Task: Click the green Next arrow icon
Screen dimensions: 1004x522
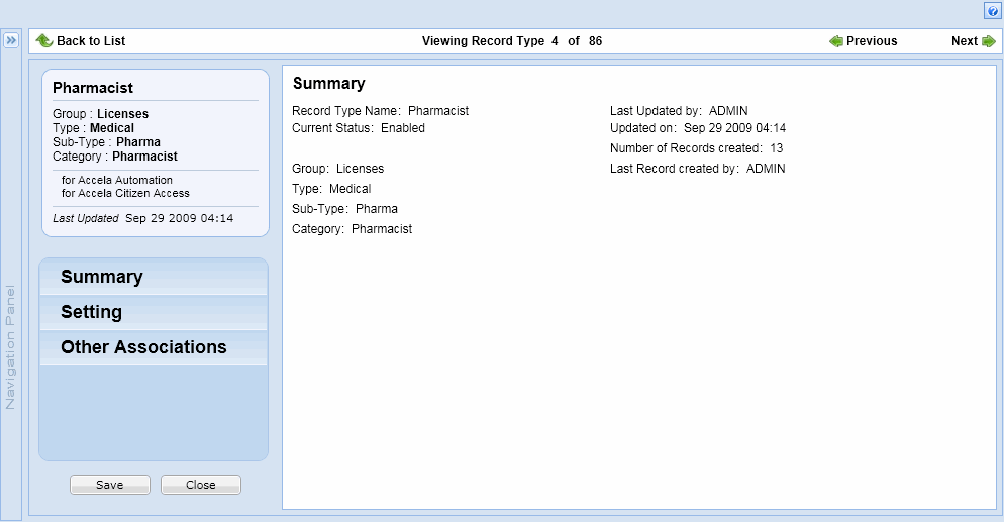Action: point(989,41)
